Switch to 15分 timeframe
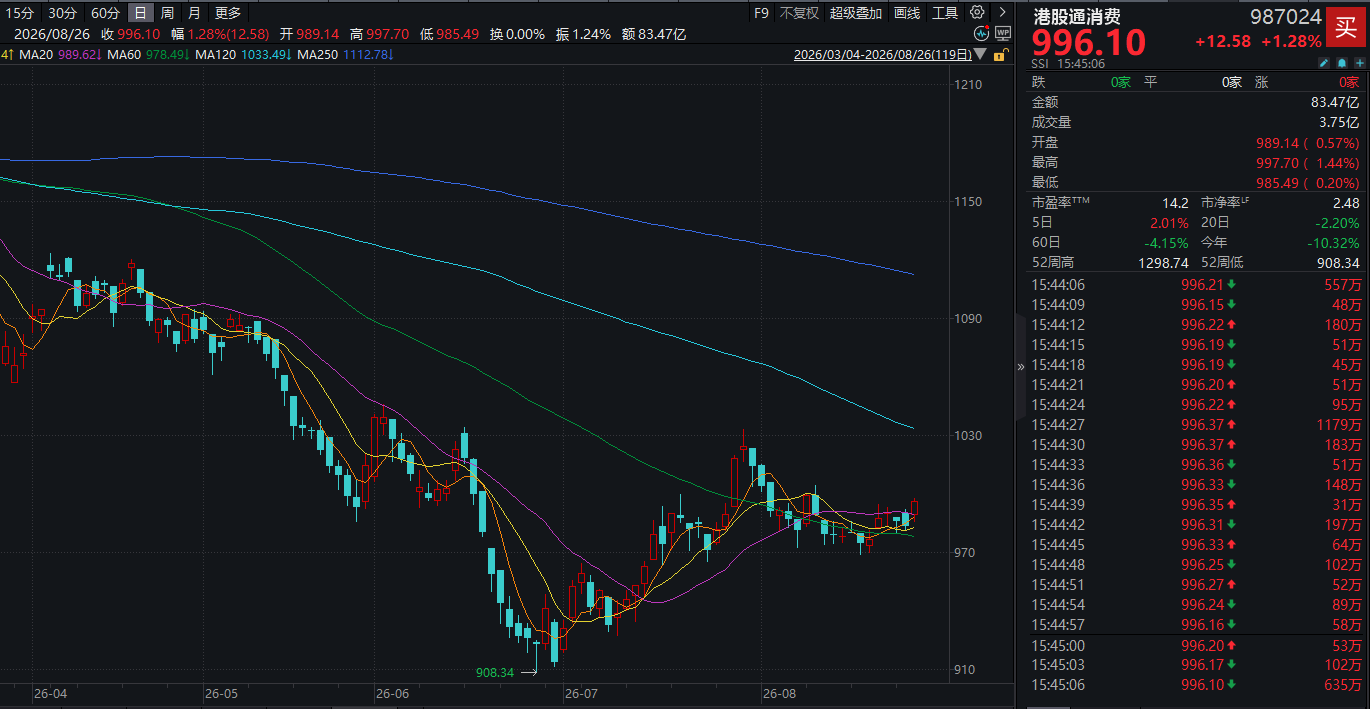Viewport: 1370px width, 709px height. [x=20, y=13]
